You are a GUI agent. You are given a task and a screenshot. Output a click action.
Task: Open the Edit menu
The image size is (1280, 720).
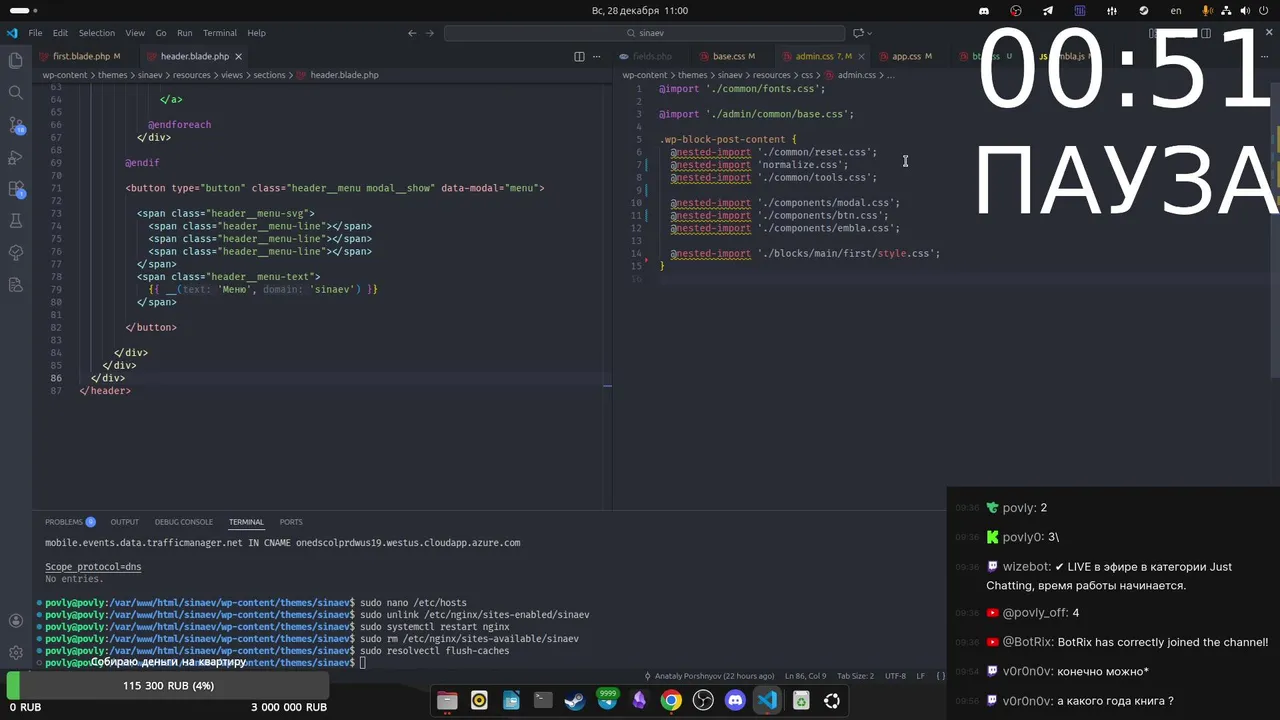click(x=60, y=33)
